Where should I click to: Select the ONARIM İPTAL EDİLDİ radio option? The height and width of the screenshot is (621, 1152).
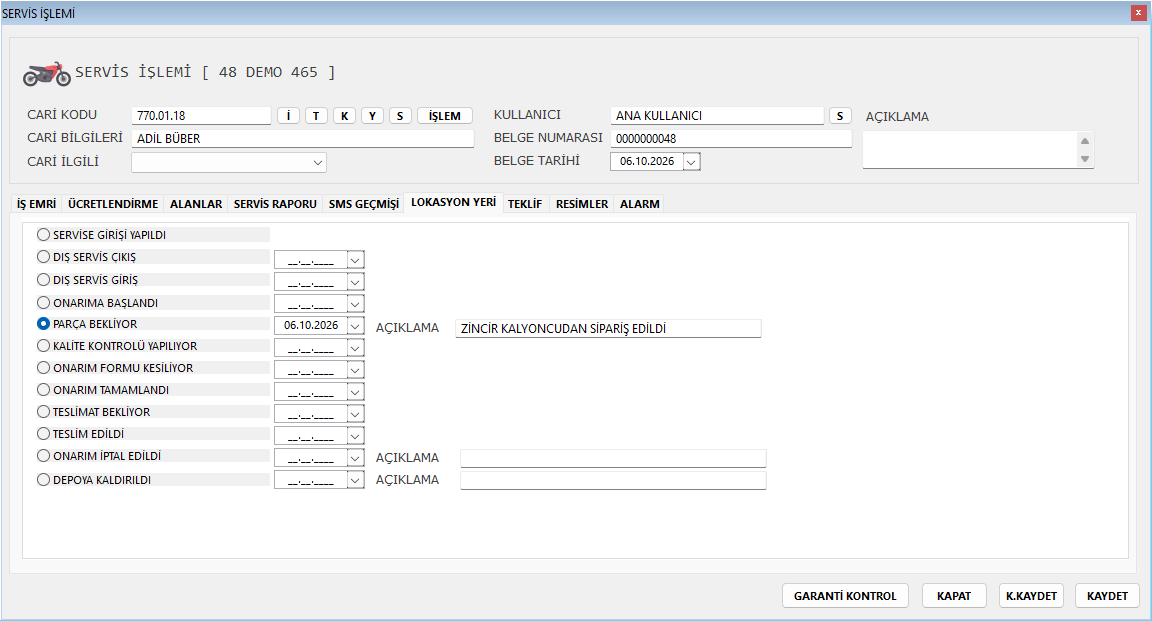[x=43, y=456]
